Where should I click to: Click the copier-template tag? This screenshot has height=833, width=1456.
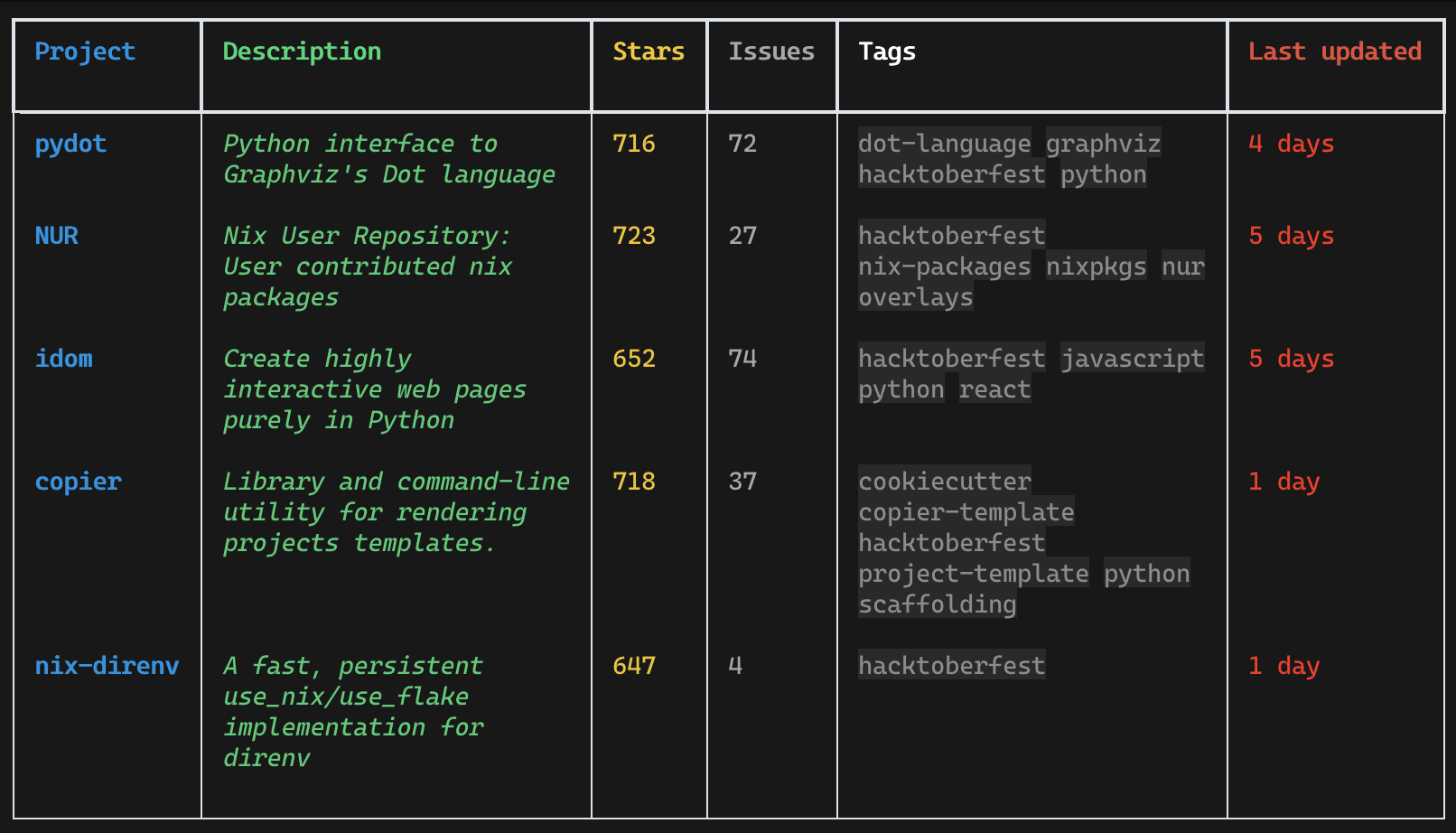[966, 512]
